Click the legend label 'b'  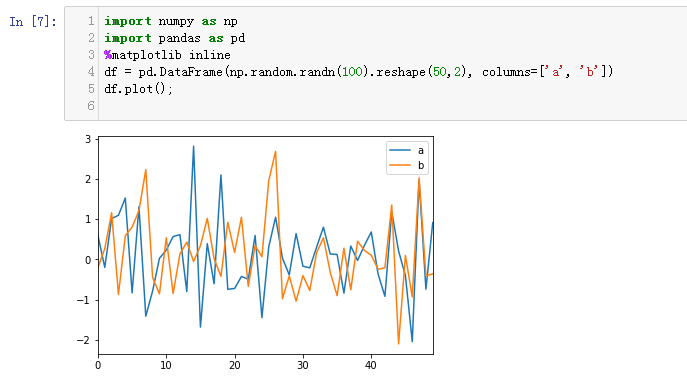pos(421,165)
